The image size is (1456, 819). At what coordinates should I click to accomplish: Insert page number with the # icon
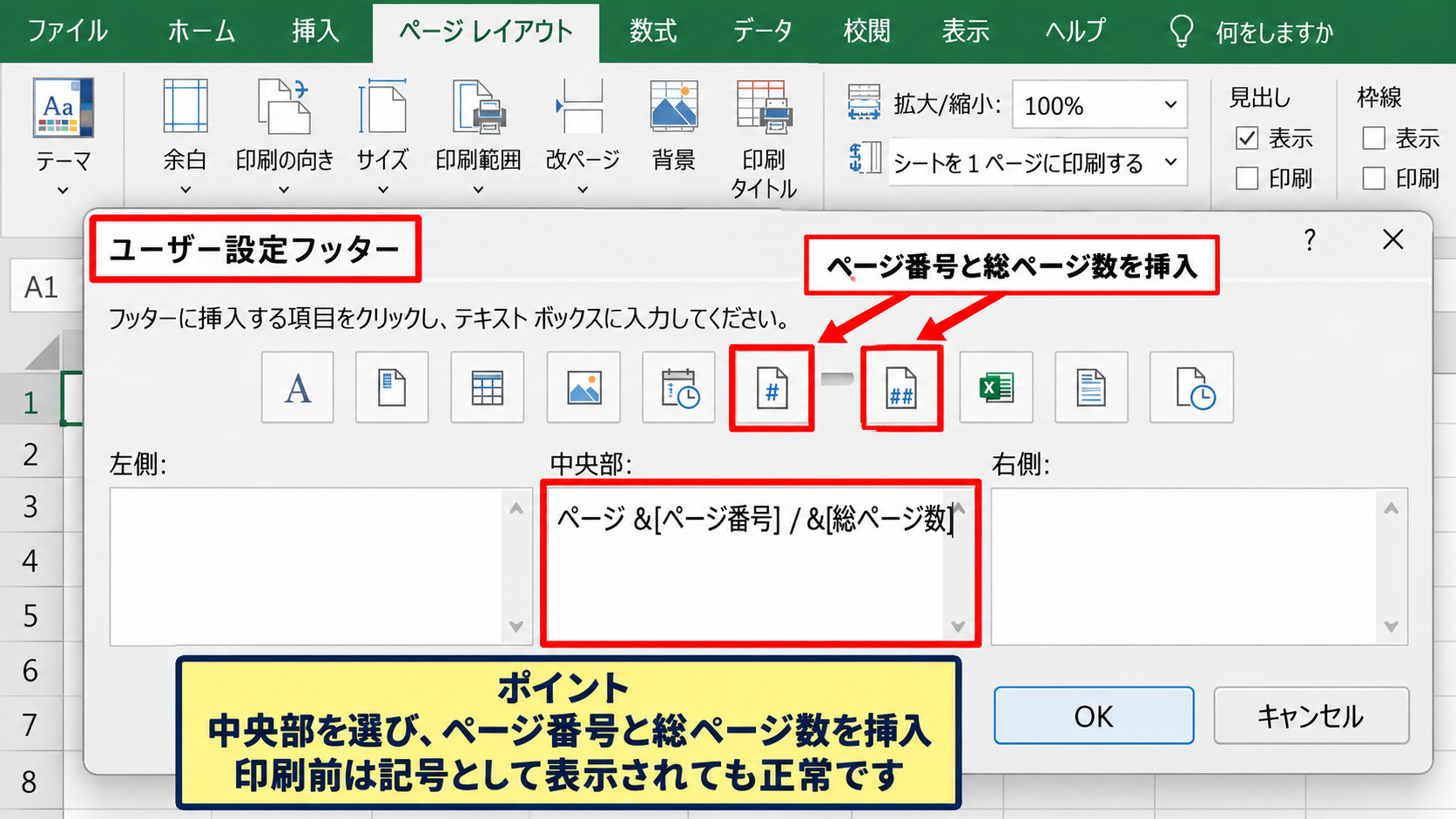point(772,387)
